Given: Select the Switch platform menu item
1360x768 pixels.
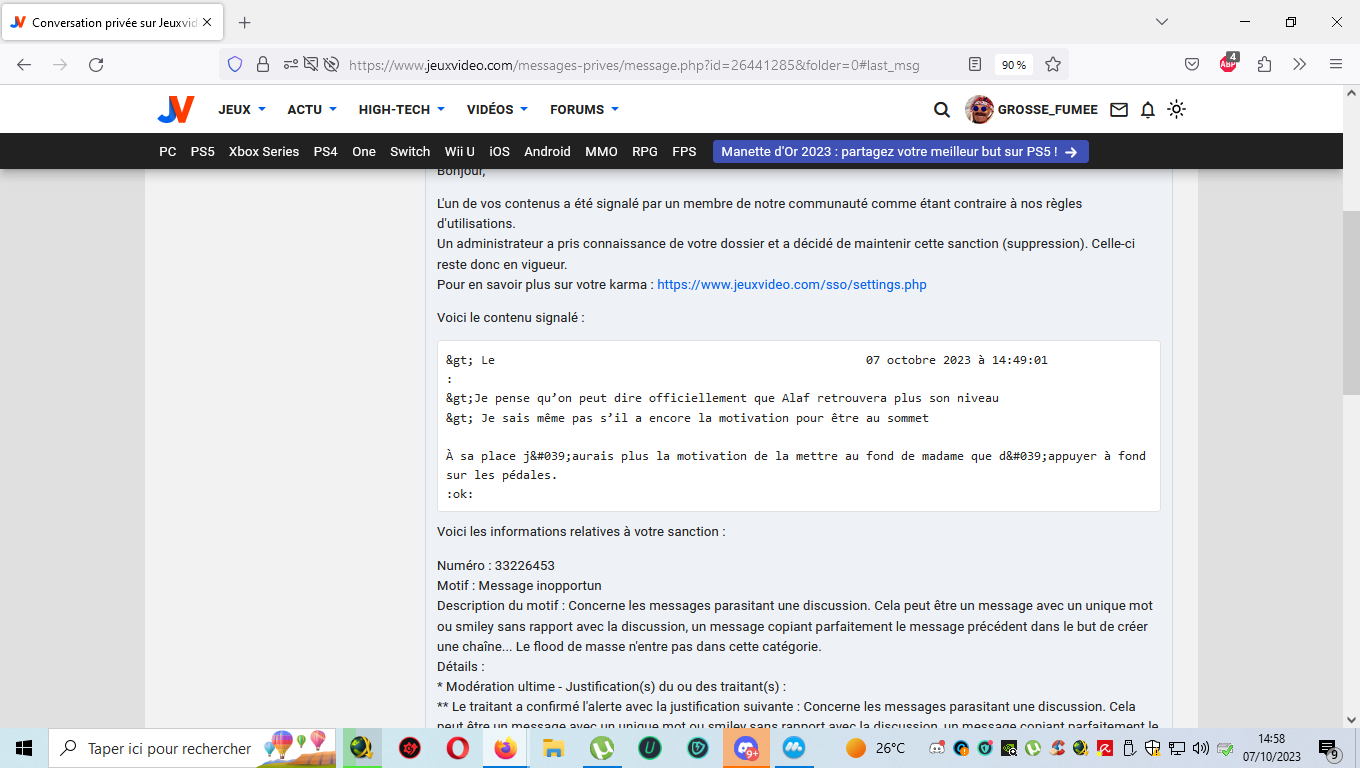Looking at the screenshot, I should 409,152.
